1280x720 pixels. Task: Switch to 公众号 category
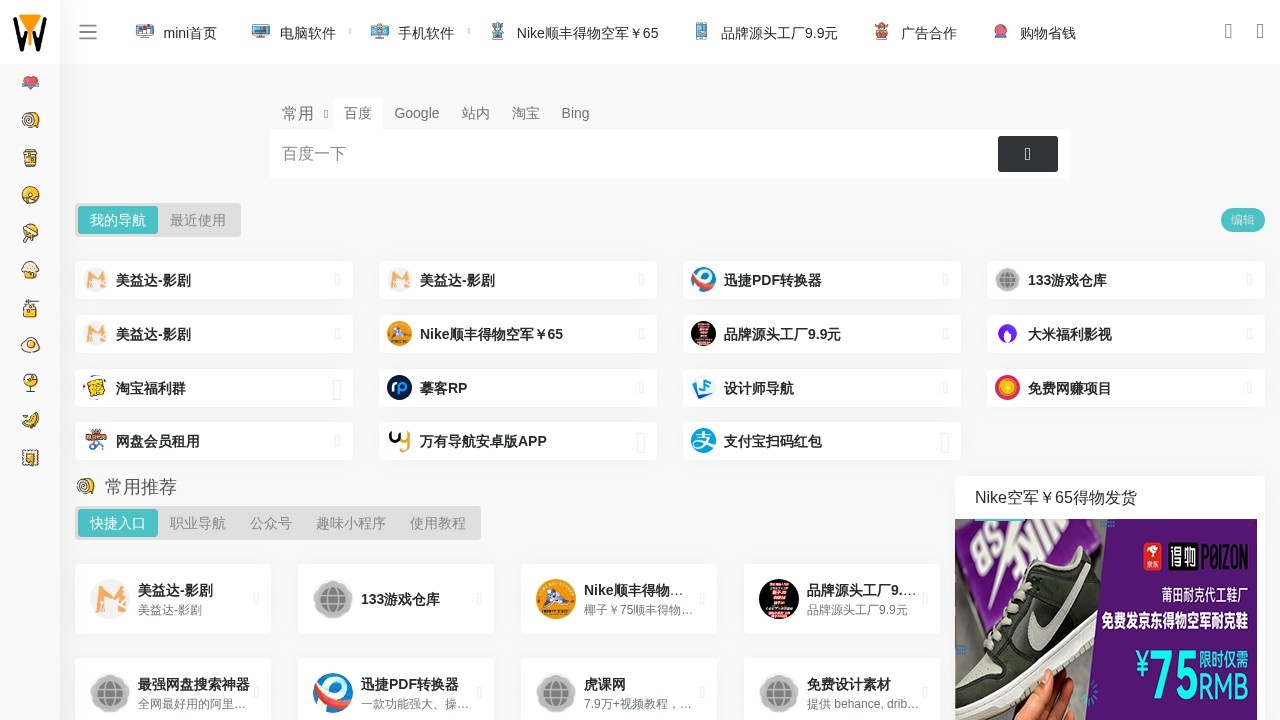click(271, 523)
